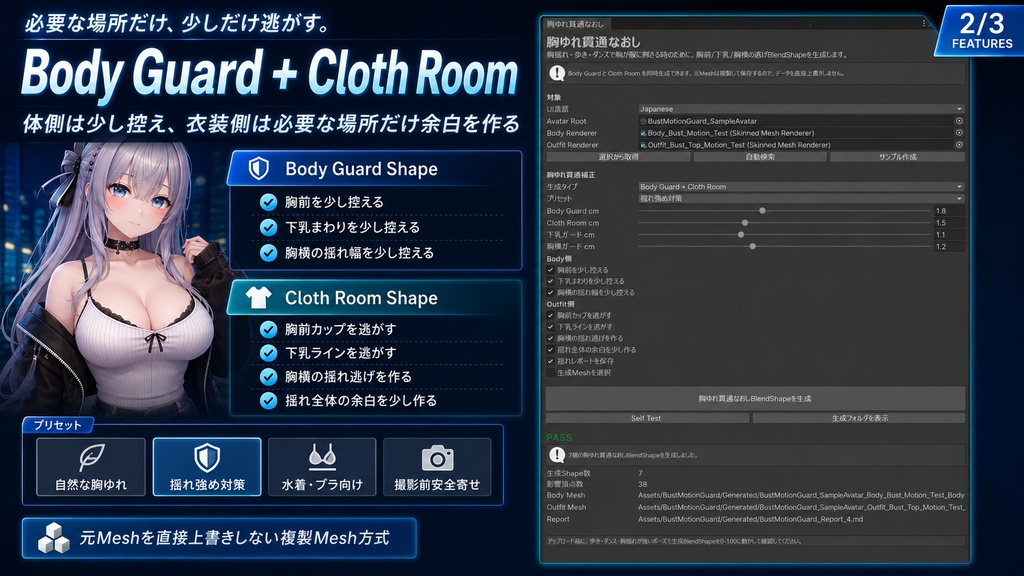Click the checkmark icon next to 胸前を少し控える in feature list
The width and height of the screenshot is (1024, 576).
(268, 202)
